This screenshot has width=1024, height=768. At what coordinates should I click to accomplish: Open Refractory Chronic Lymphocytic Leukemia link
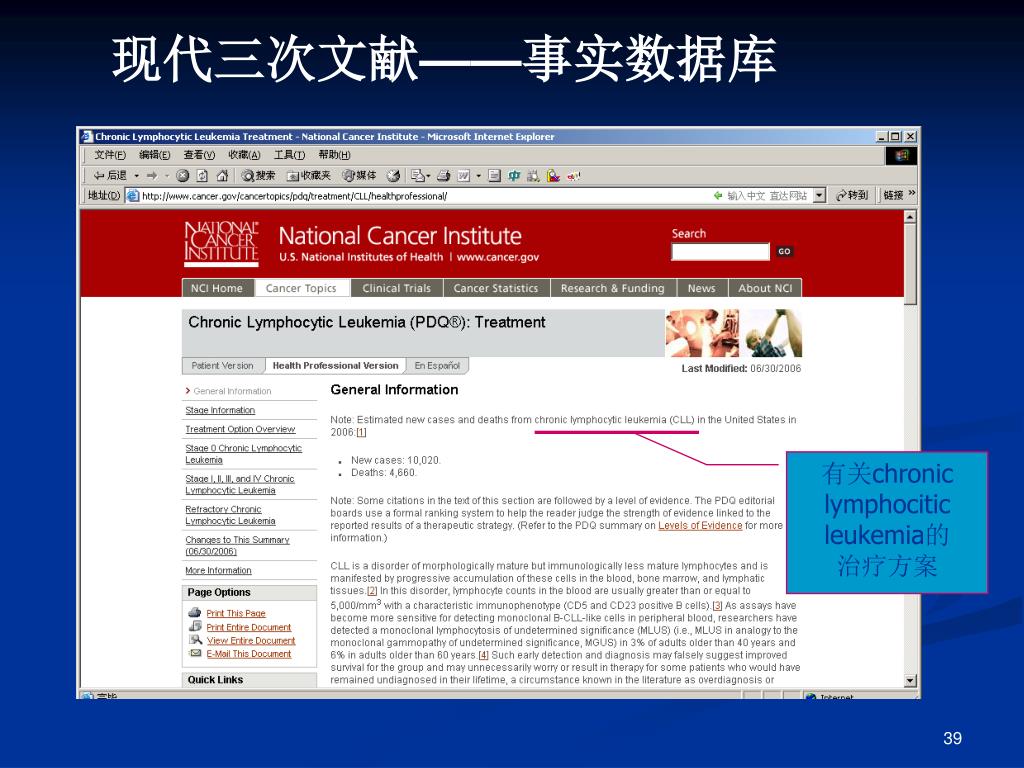pyautogui.click(x=230, y=515)
